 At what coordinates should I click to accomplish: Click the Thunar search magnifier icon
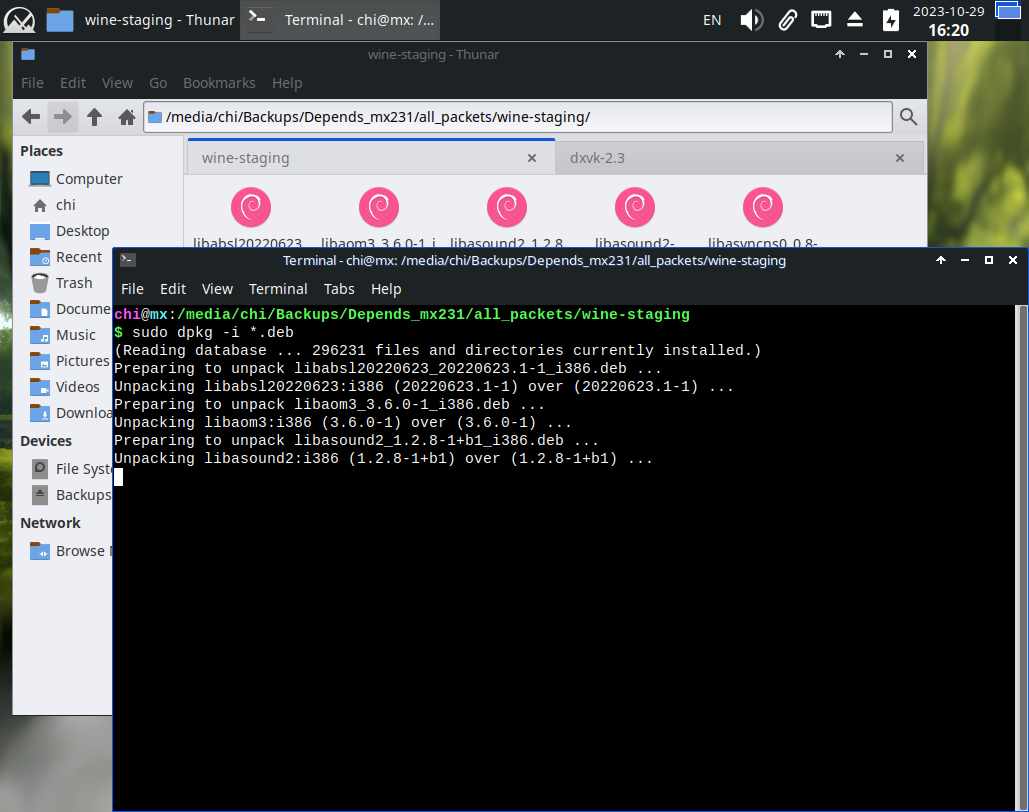pos(908,117)
